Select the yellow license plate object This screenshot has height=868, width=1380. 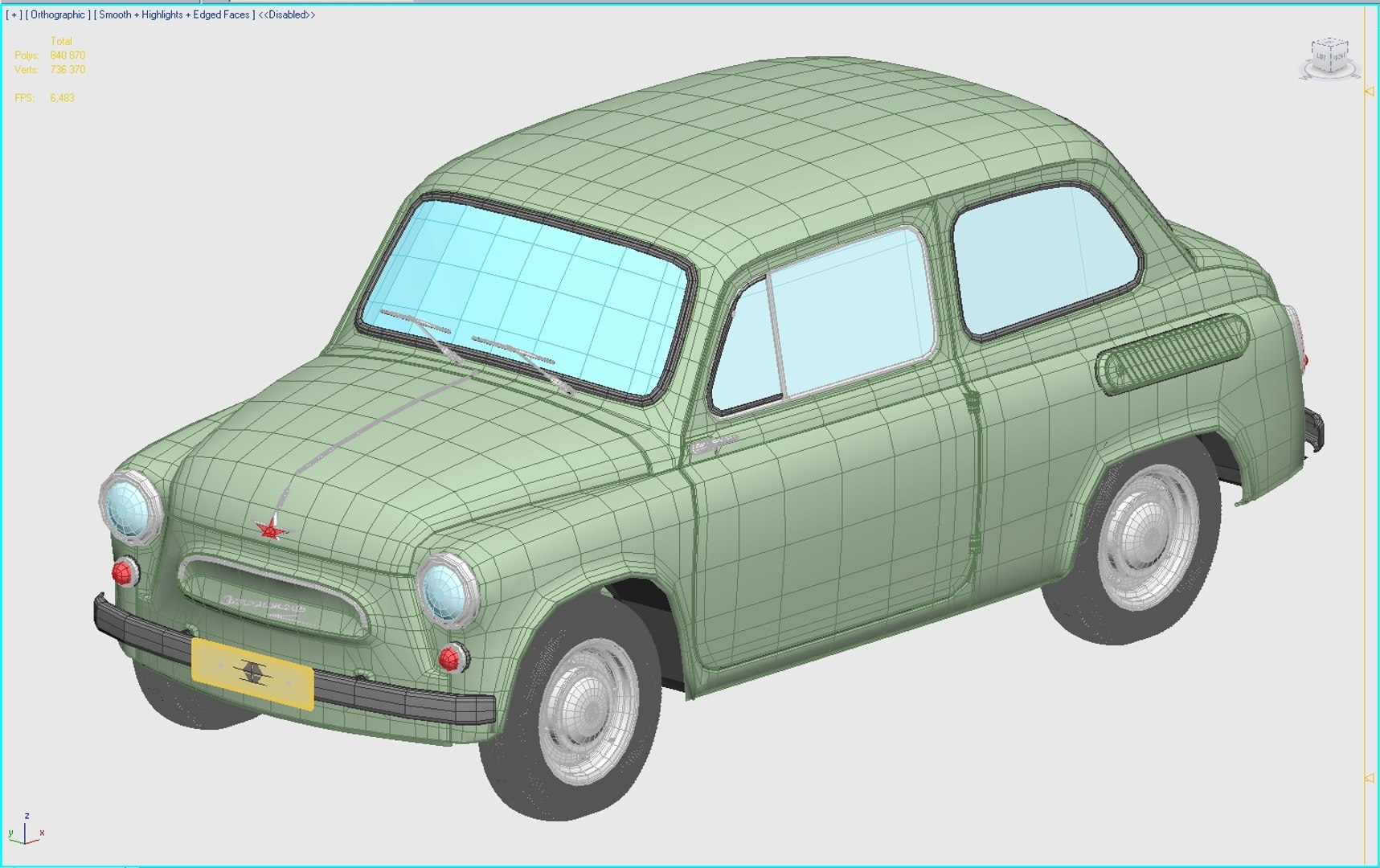click(252, 673)
